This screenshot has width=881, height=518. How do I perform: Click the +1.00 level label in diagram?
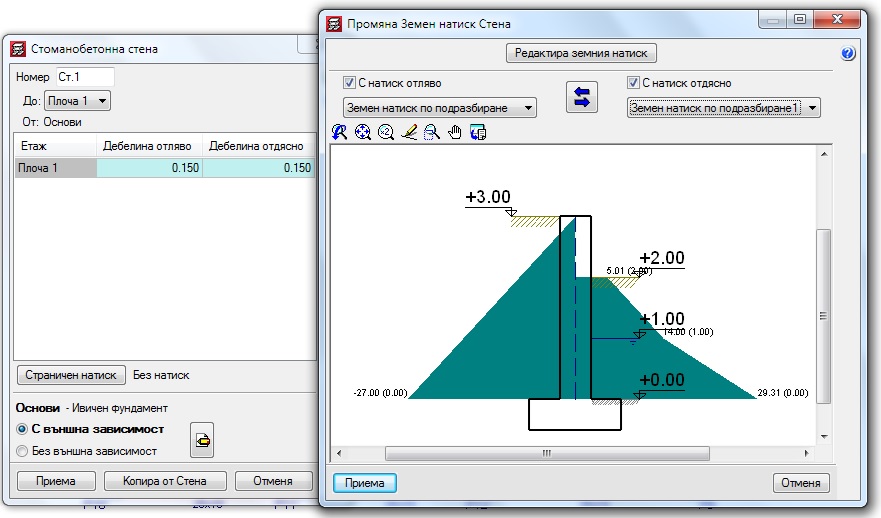[662, 319]
